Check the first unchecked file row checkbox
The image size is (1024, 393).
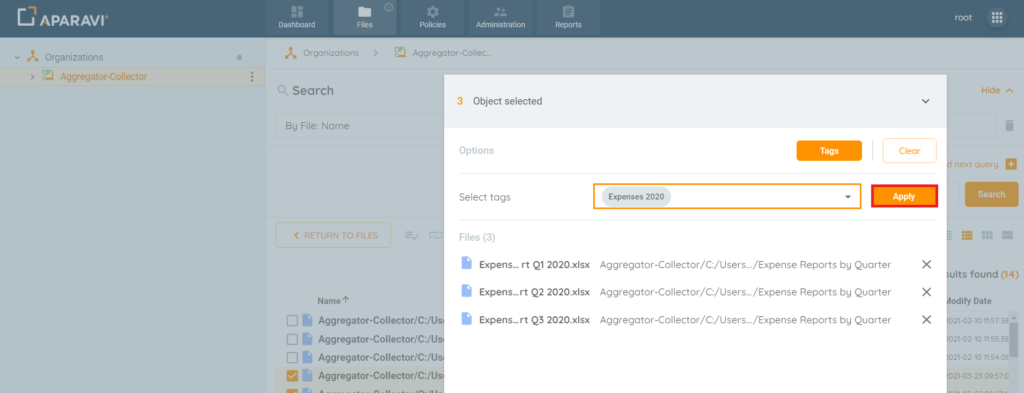click(x=292, y=321)
